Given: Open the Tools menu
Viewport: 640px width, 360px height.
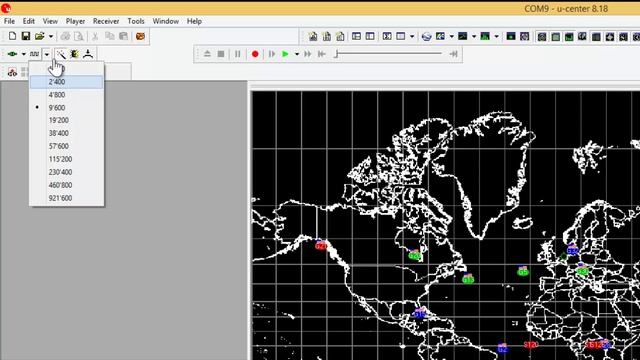Looking at the screenshot, I should click(x=136, y=21).
